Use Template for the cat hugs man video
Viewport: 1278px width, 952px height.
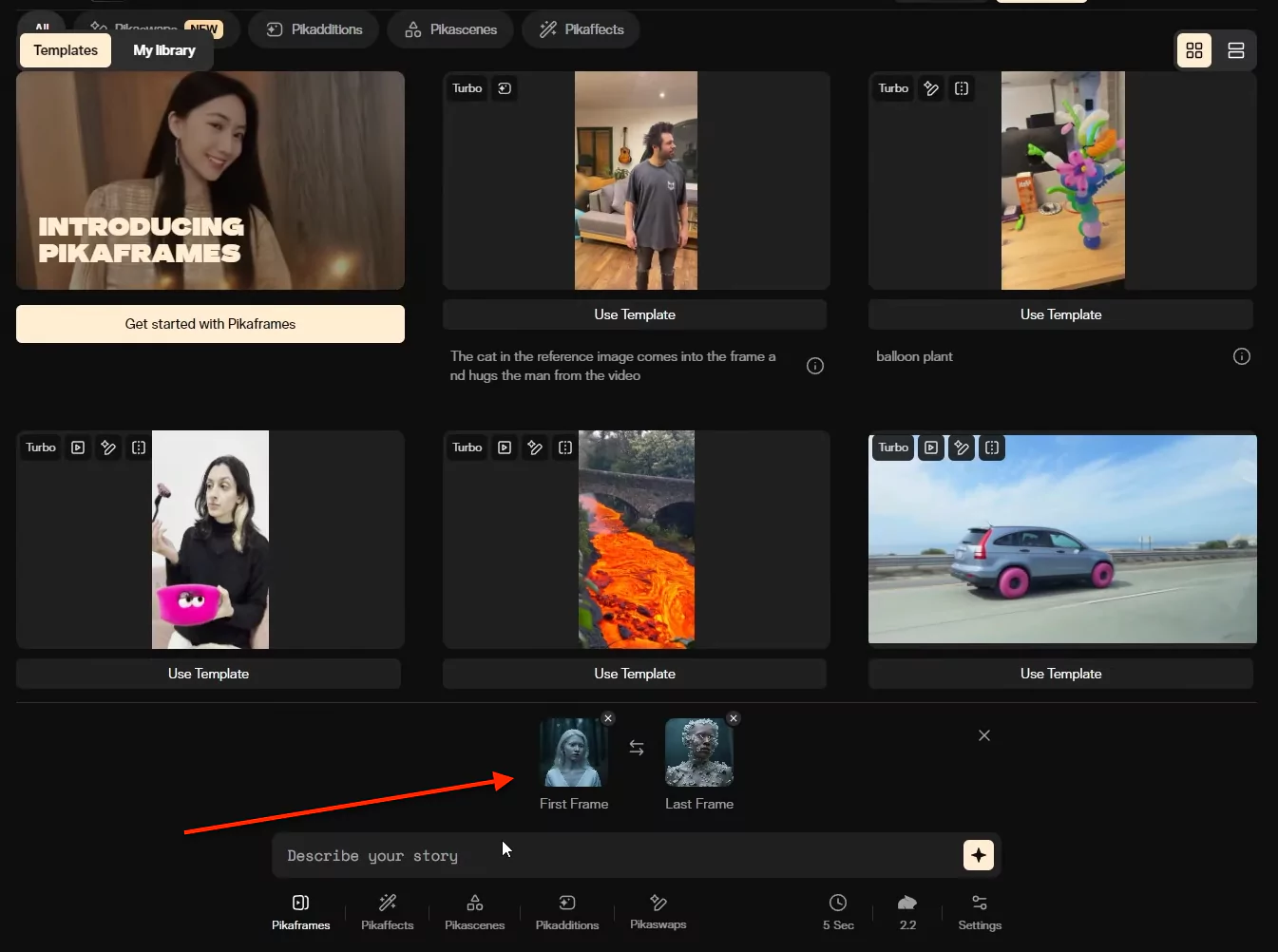(635, 314)
